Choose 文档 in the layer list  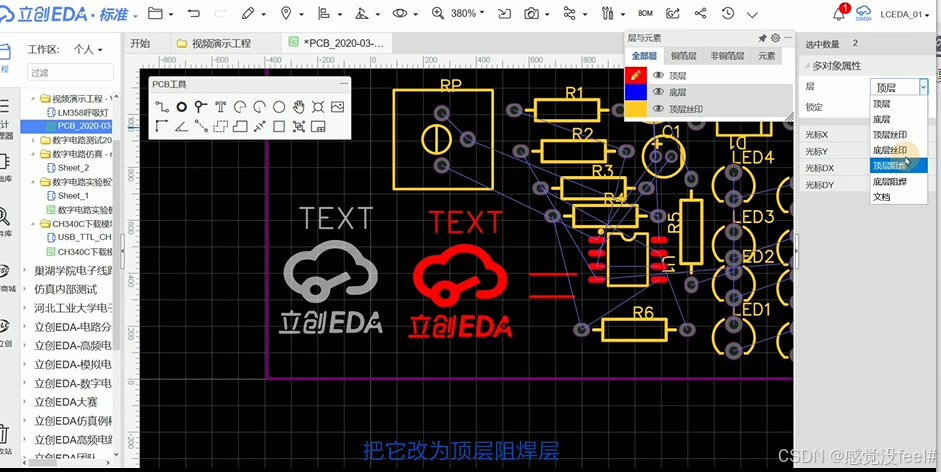click(x=898, y=197)
